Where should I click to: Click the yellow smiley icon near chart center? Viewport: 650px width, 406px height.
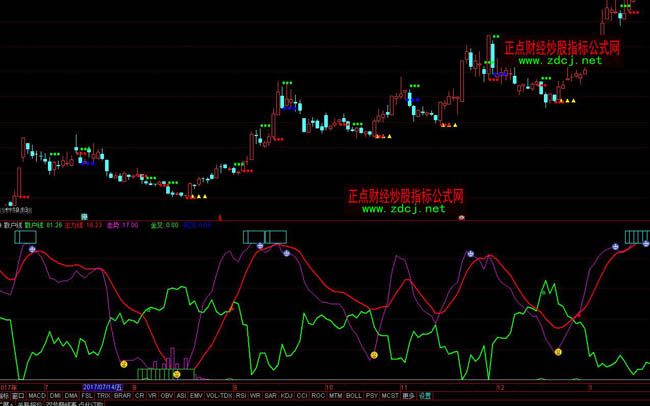(x=374, y=355)
